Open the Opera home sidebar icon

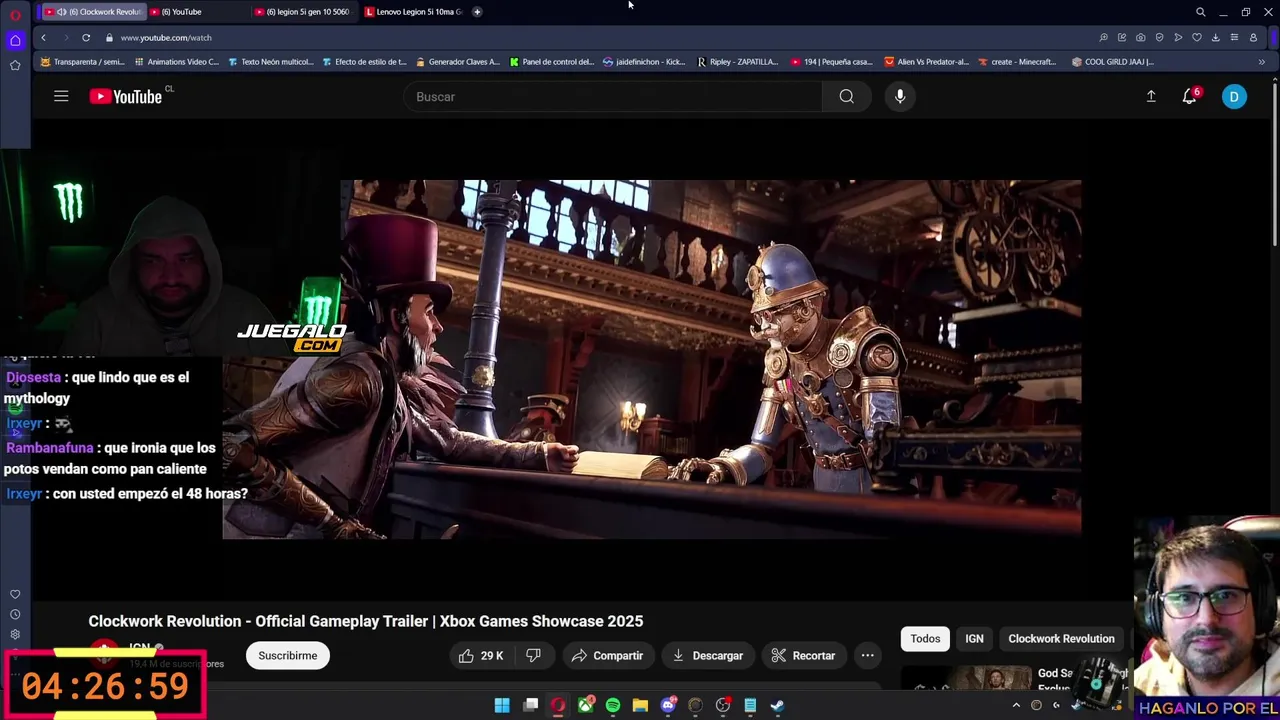click(15, 40)
